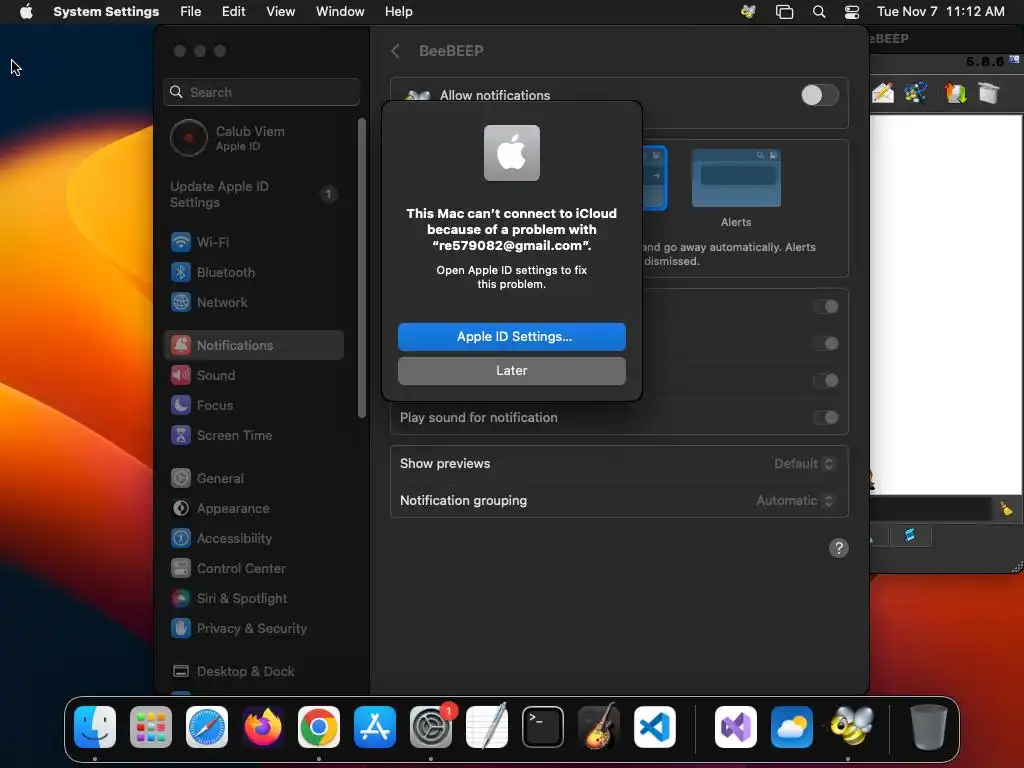Open the App Store from Dock

(375, 727)
